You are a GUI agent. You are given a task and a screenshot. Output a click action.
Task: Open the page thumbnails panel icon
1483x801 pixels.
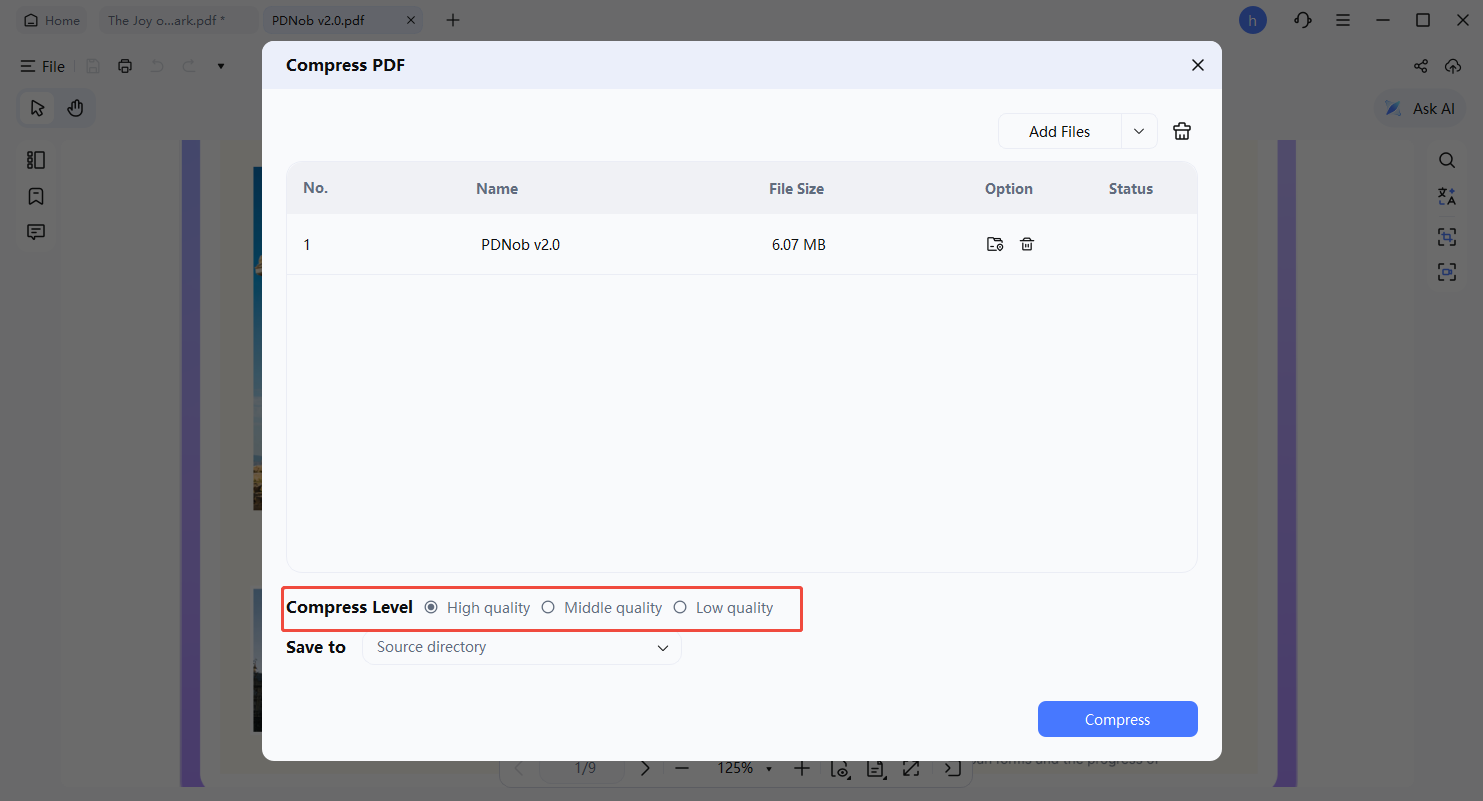tap(36, 159)
